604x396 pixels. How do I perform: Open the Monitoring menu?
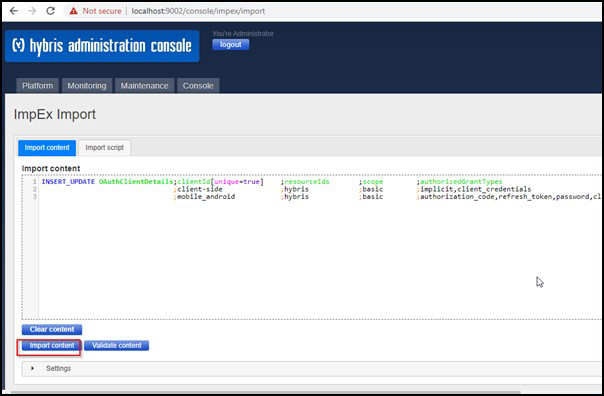87,86
